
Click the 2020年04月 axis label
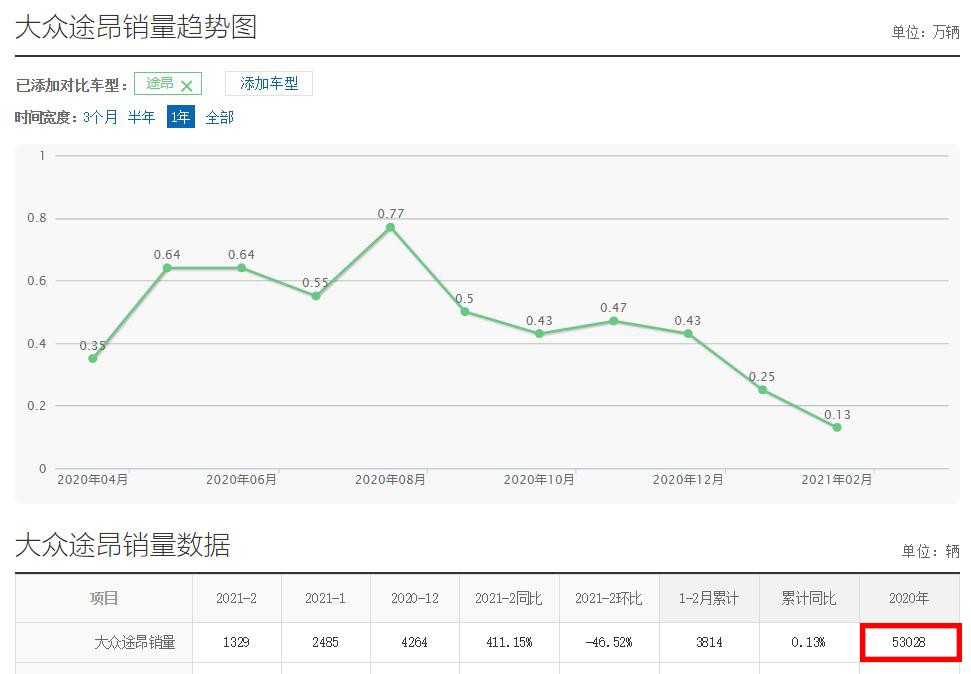pyautogui.click(x=93, y=479)
